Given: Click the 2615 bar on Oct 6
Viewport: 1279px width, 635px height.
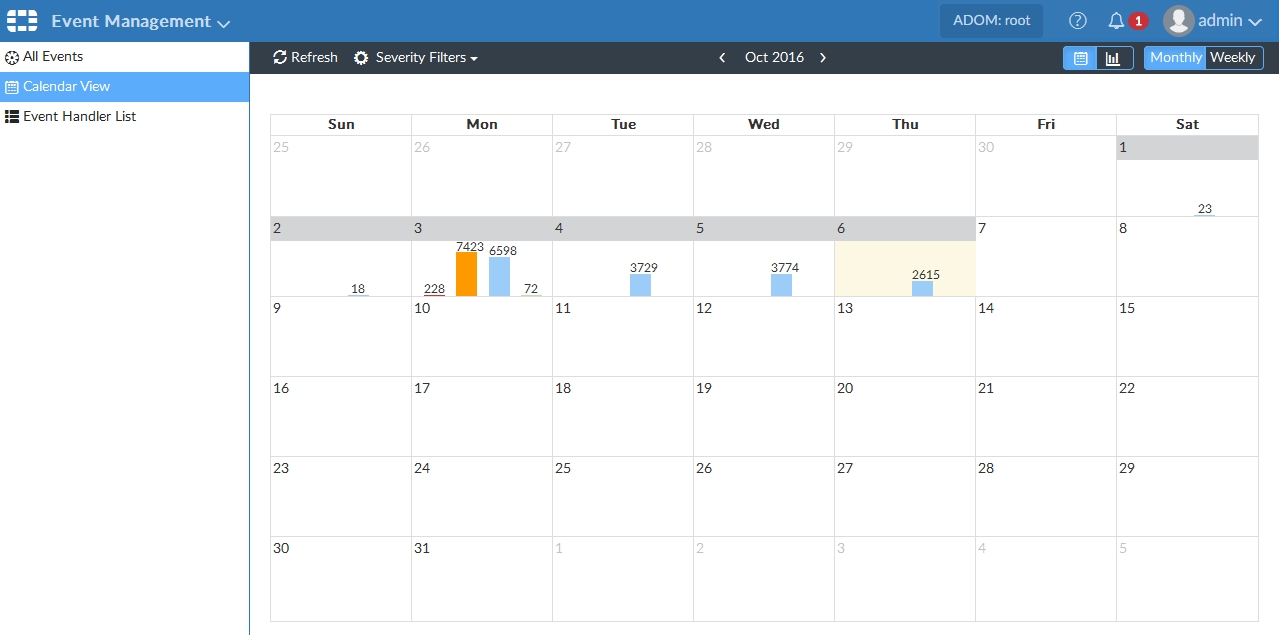Looking at the screenshot, I should coord(922,288).
